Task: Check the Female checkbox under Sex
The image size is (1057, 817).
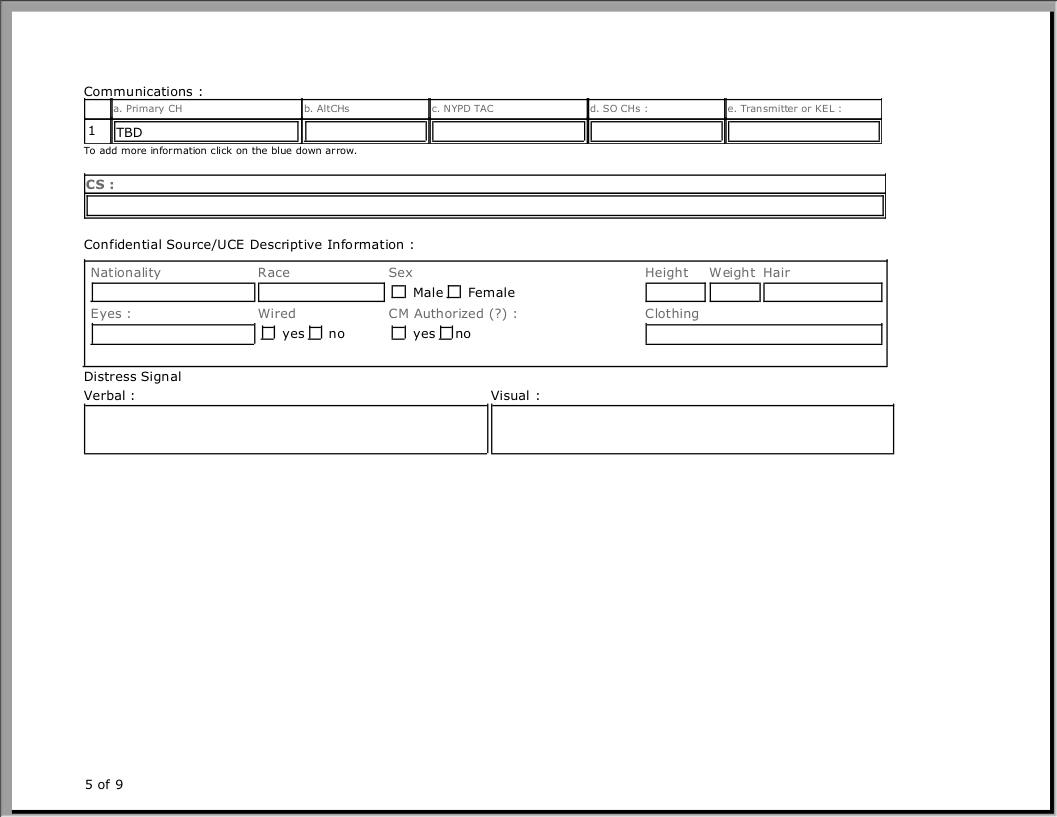Action: (454, 292)
